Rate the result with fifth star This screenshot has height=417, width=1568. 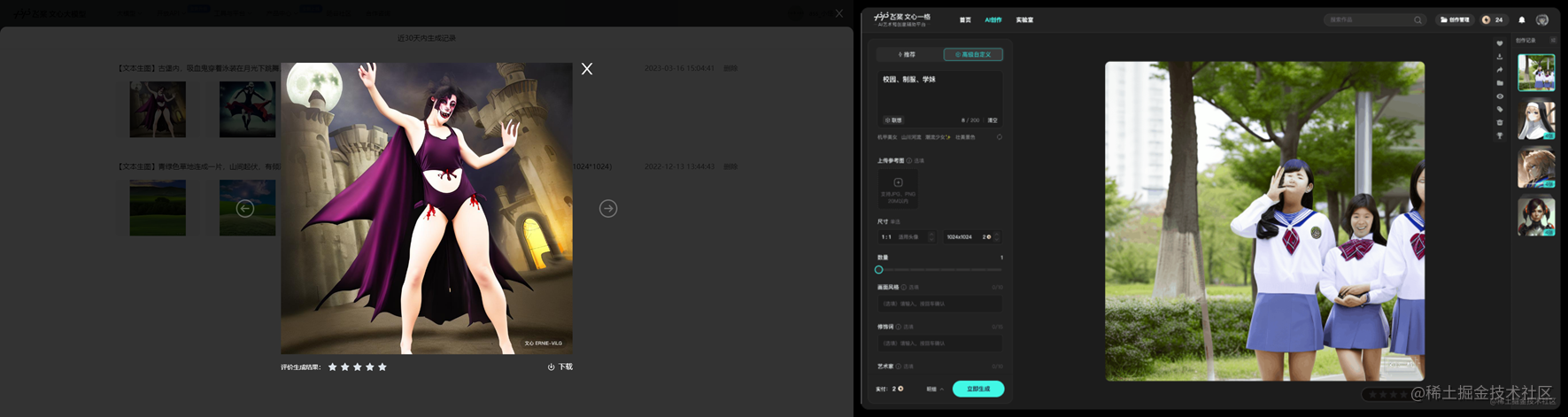pyautogui.click(x=382, y=367)
